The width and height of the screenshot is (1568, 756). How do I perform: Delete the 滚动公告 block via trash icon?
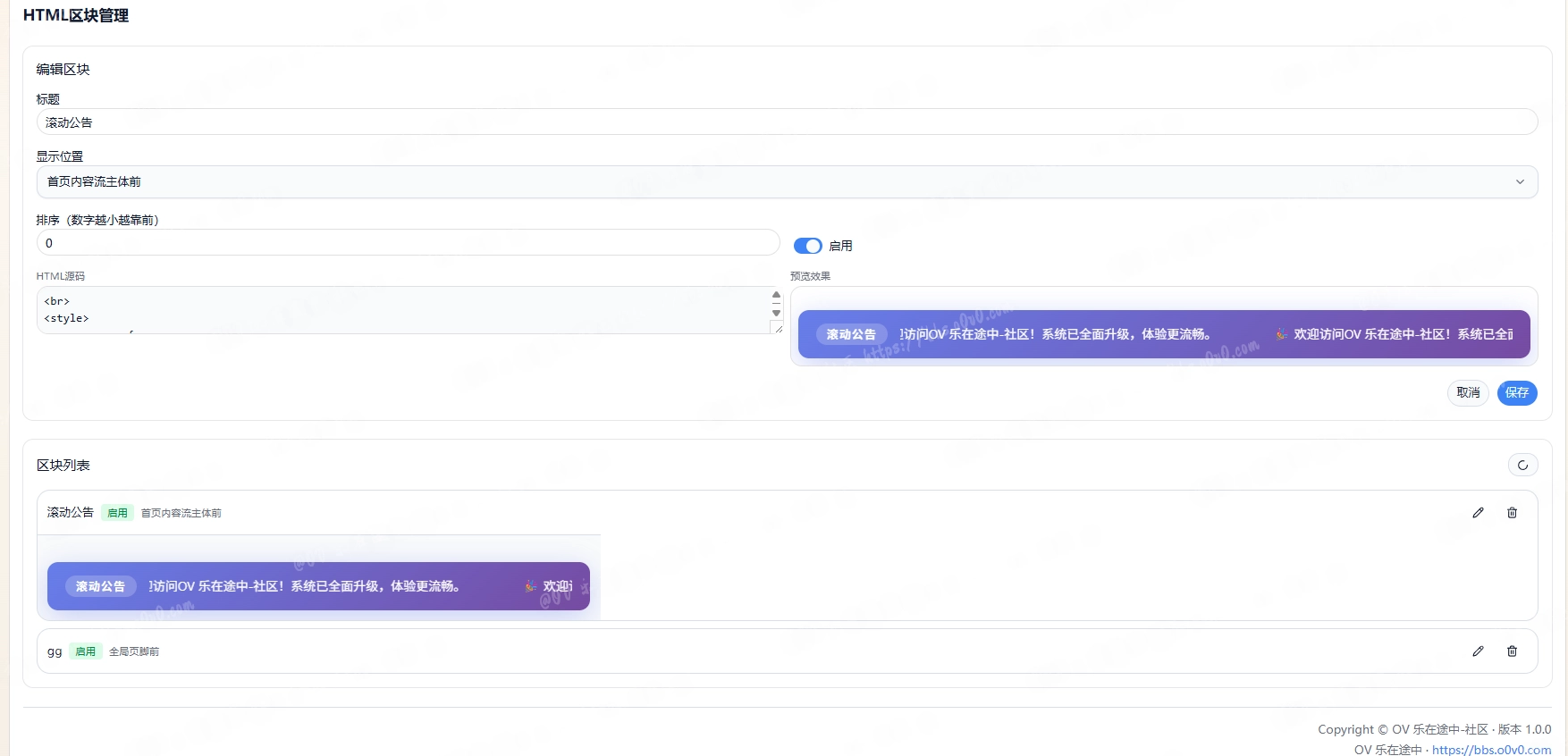click(x=1512, y=513)
